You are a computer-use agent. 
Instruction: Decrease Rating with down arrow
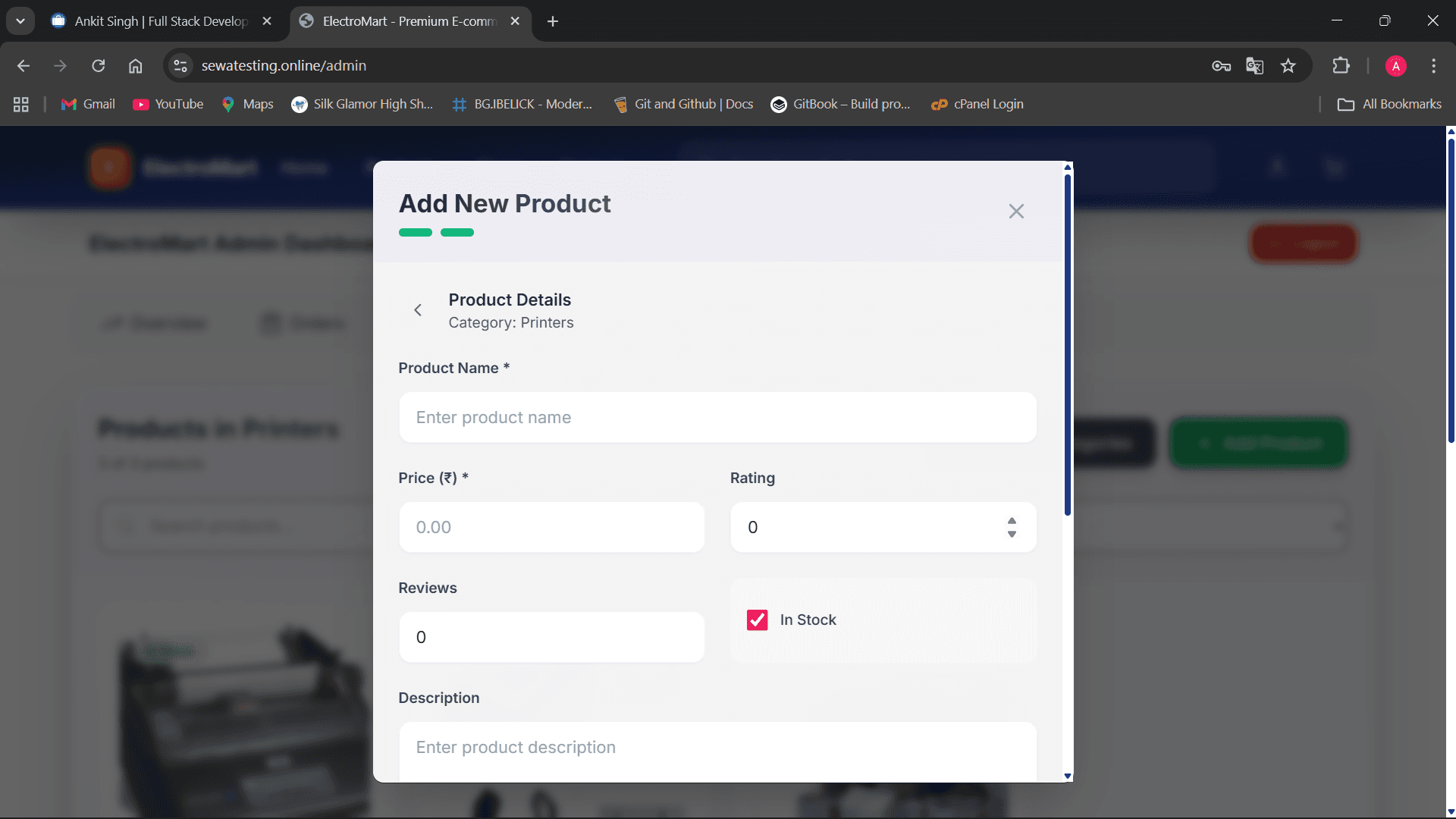pos(1012,535)
